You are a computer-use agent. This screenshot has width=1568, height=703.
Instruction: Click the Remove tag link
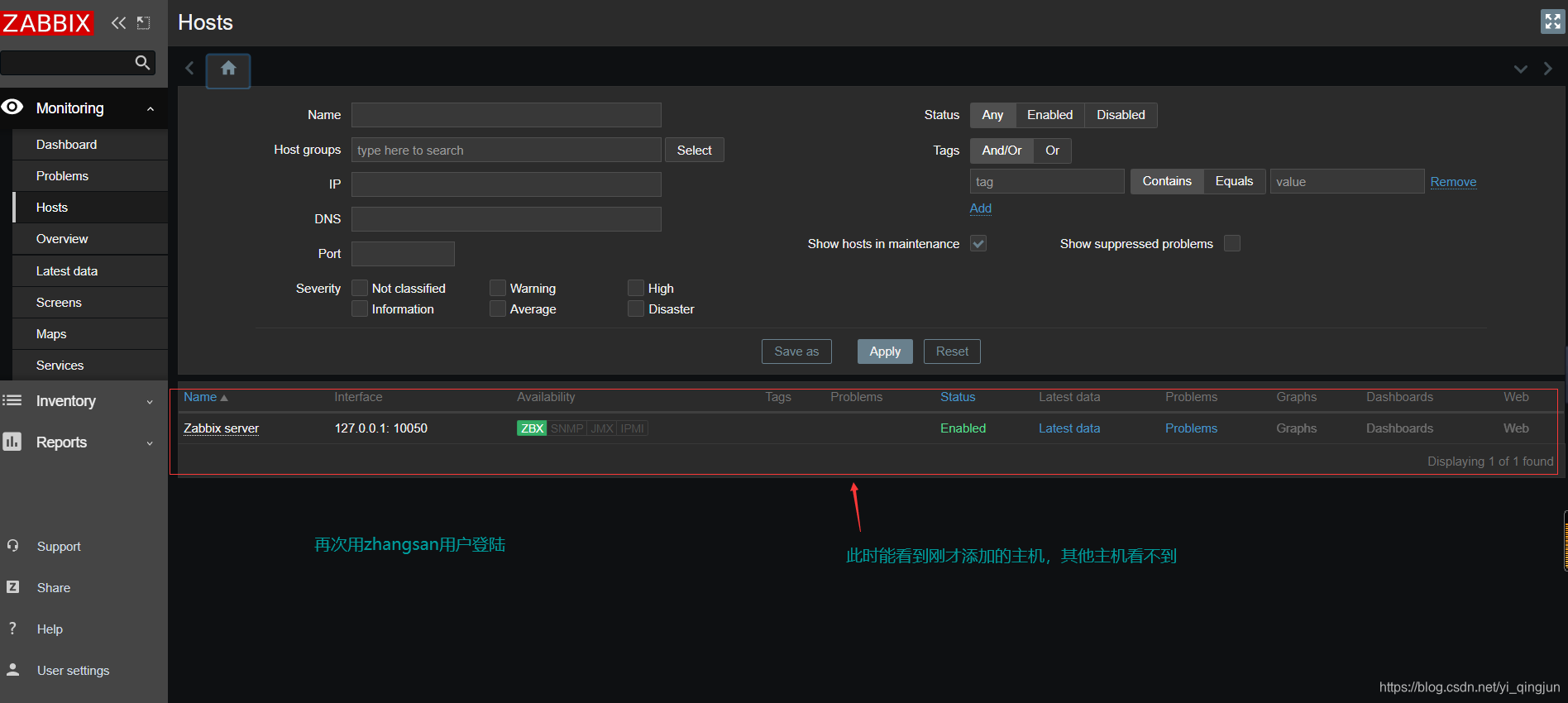pyautogui.click(x=1453, y=182)
